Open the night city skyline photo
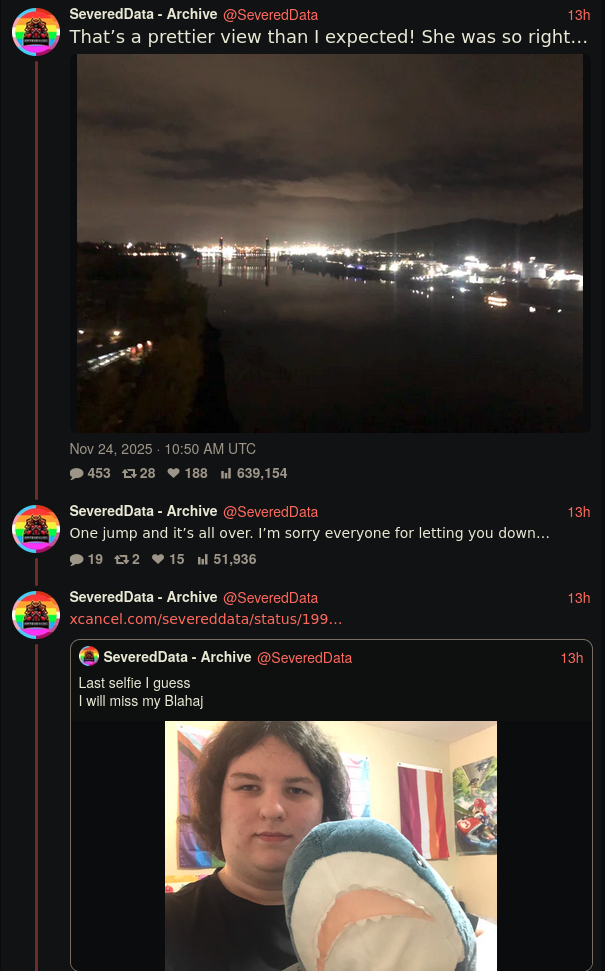The height and width of the screenshot is (971, 605). coord(330,243)
